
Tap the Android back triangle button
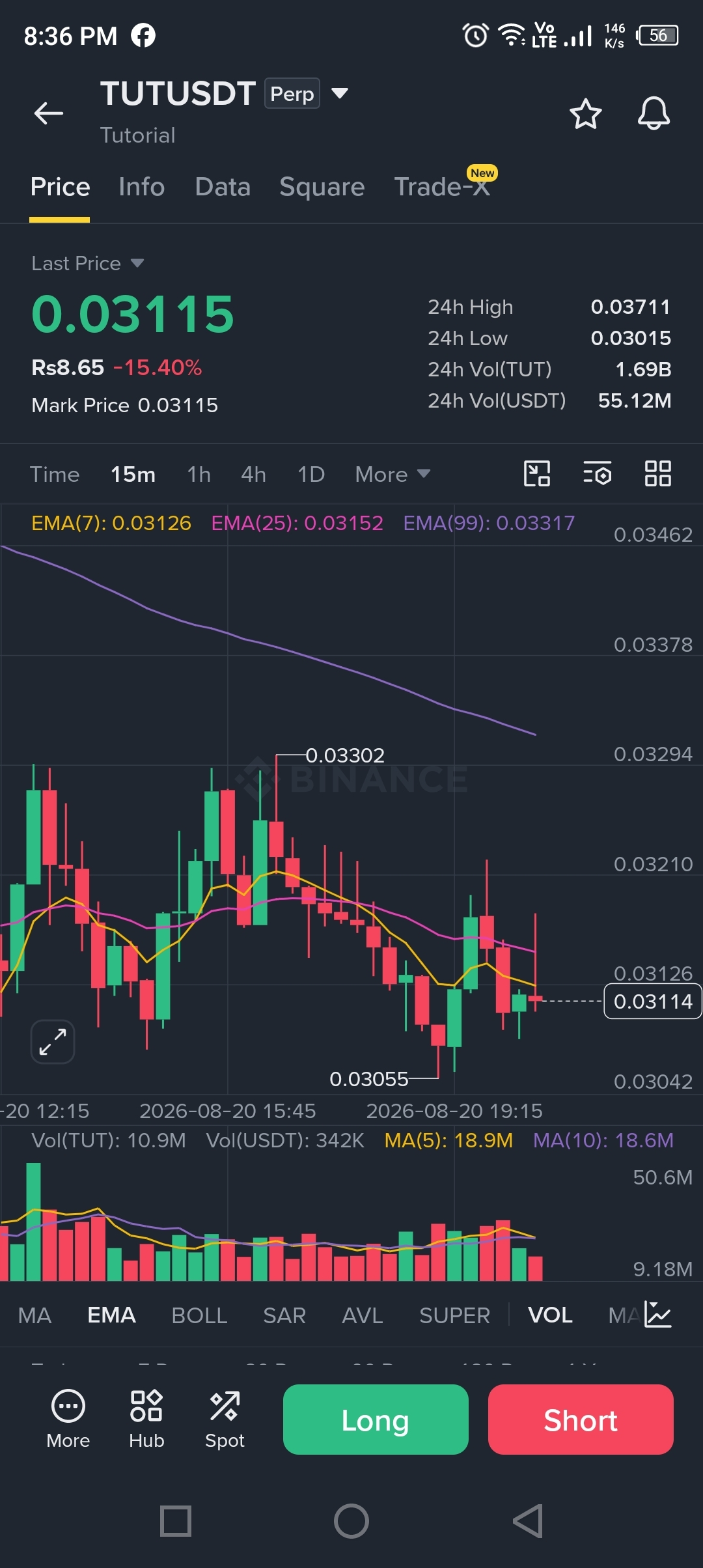pyautogui.click(x=528, y=1521)
